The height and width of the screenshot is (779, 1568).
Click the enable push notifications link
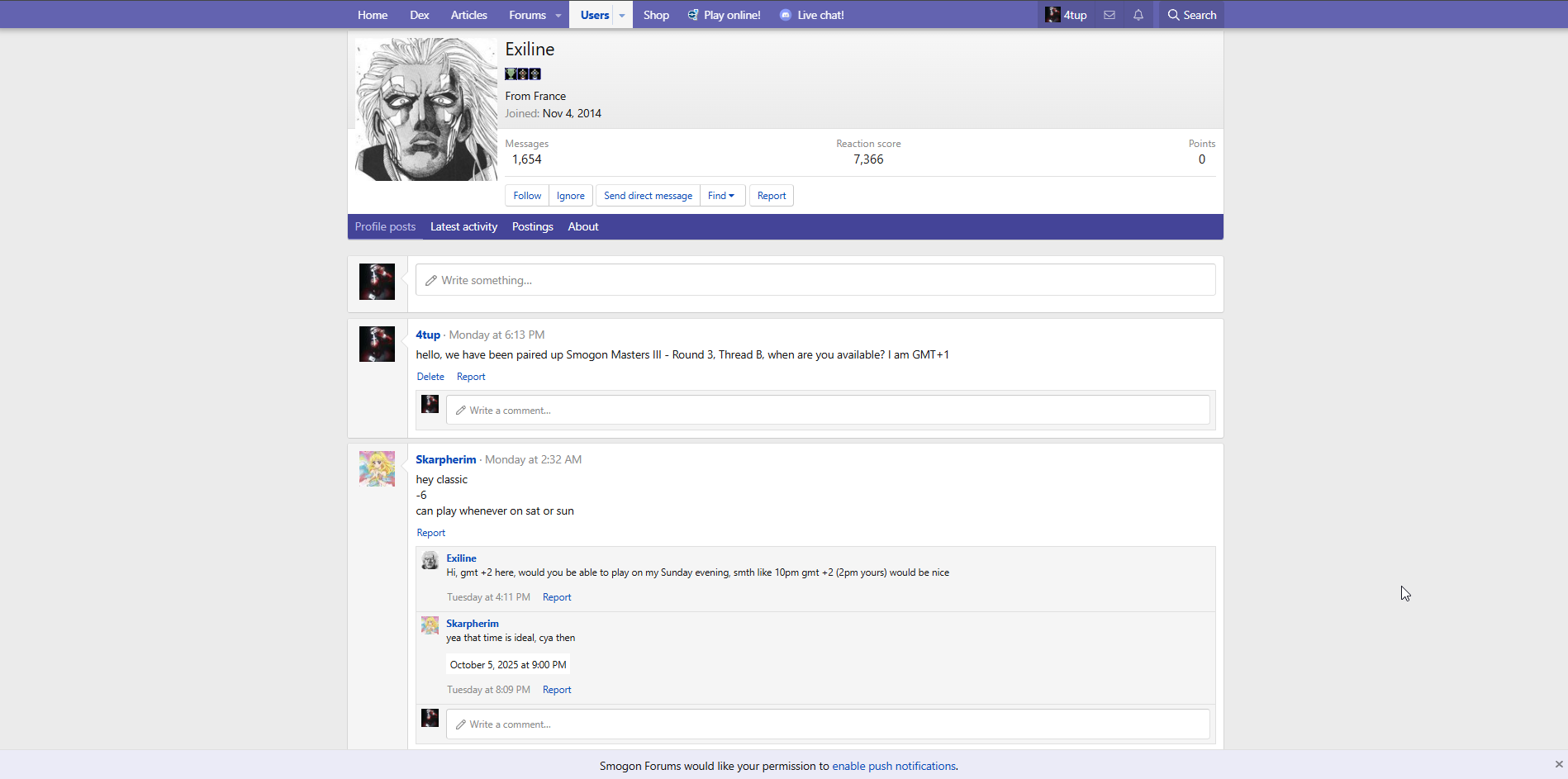pos(894,766)
